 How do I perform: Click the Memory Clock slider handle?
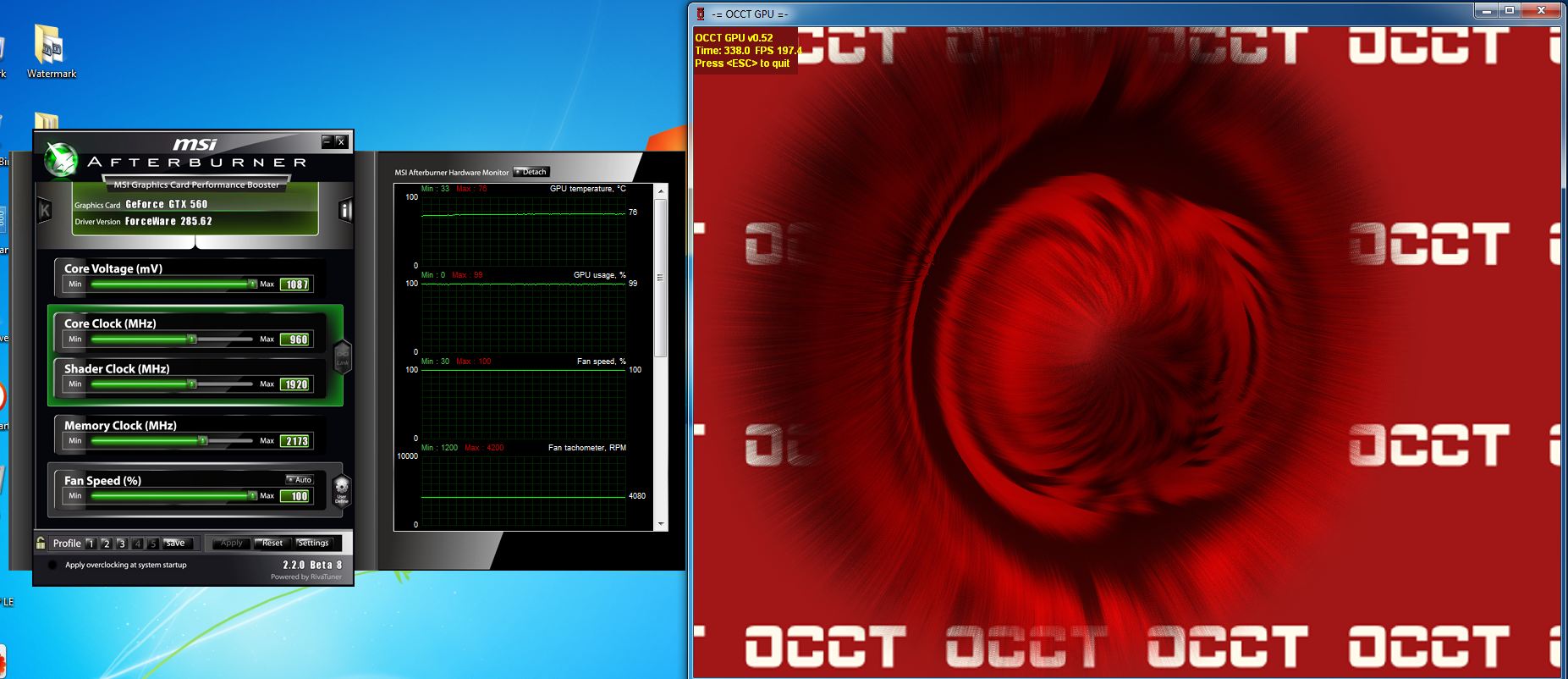click(203, 440)
